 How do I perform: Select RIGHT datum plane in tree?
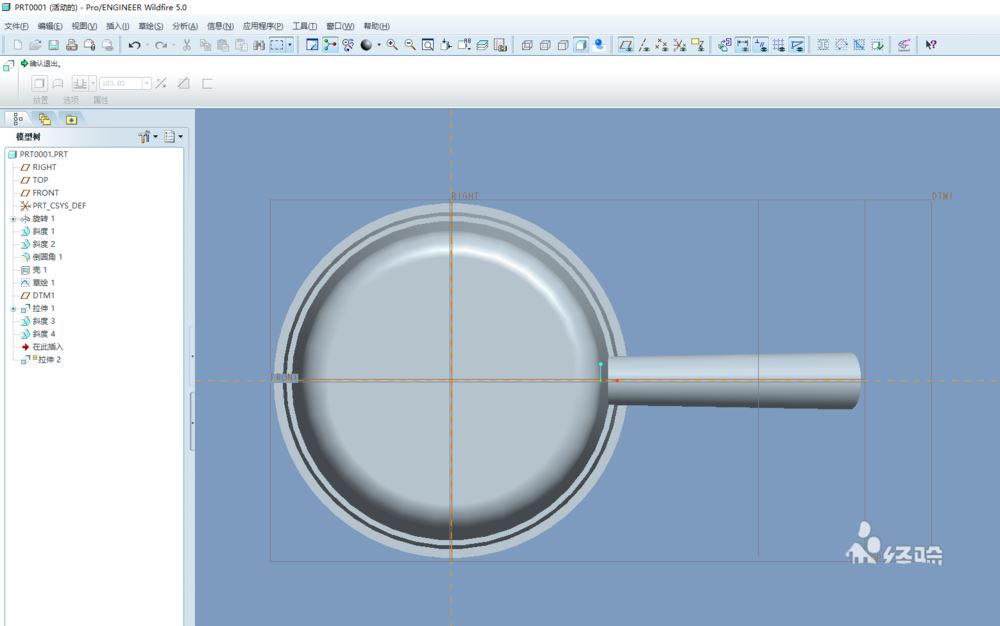(x=38, y=167)
